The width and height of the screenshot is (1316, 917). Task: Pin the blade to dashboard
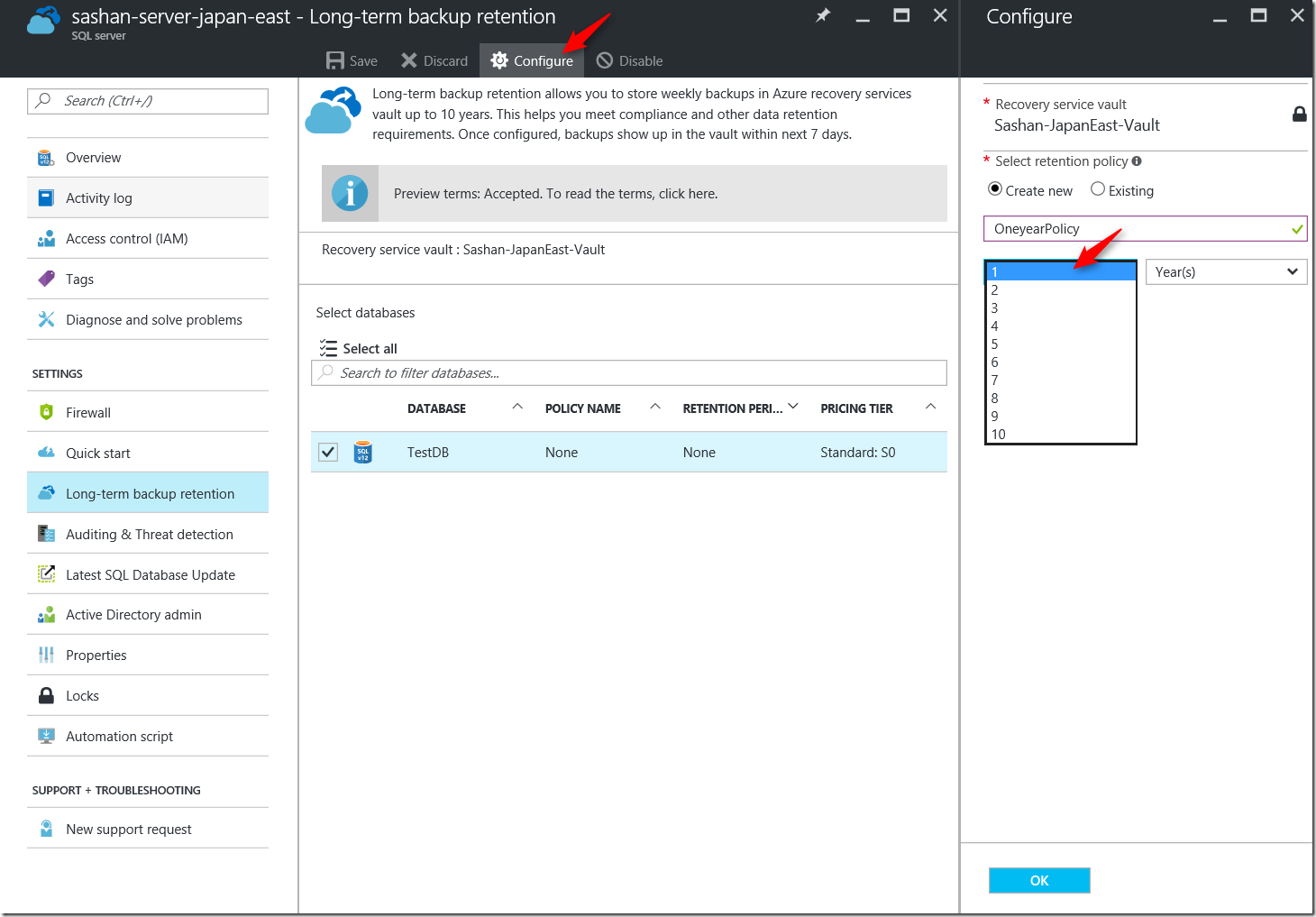821,15
